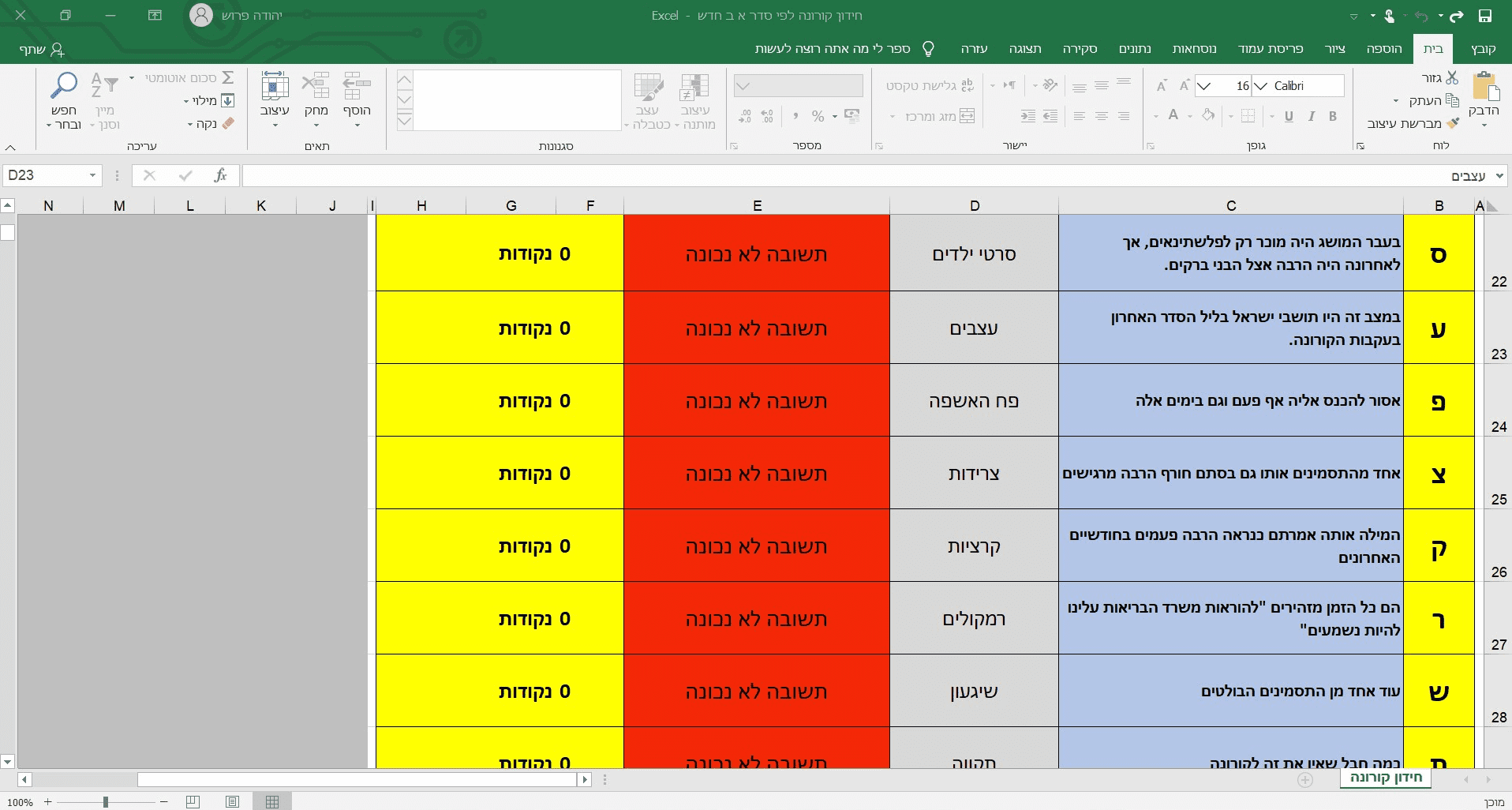
Task: Open Ribbon Display Options in the title bar
Action: (x=155, y=15)
